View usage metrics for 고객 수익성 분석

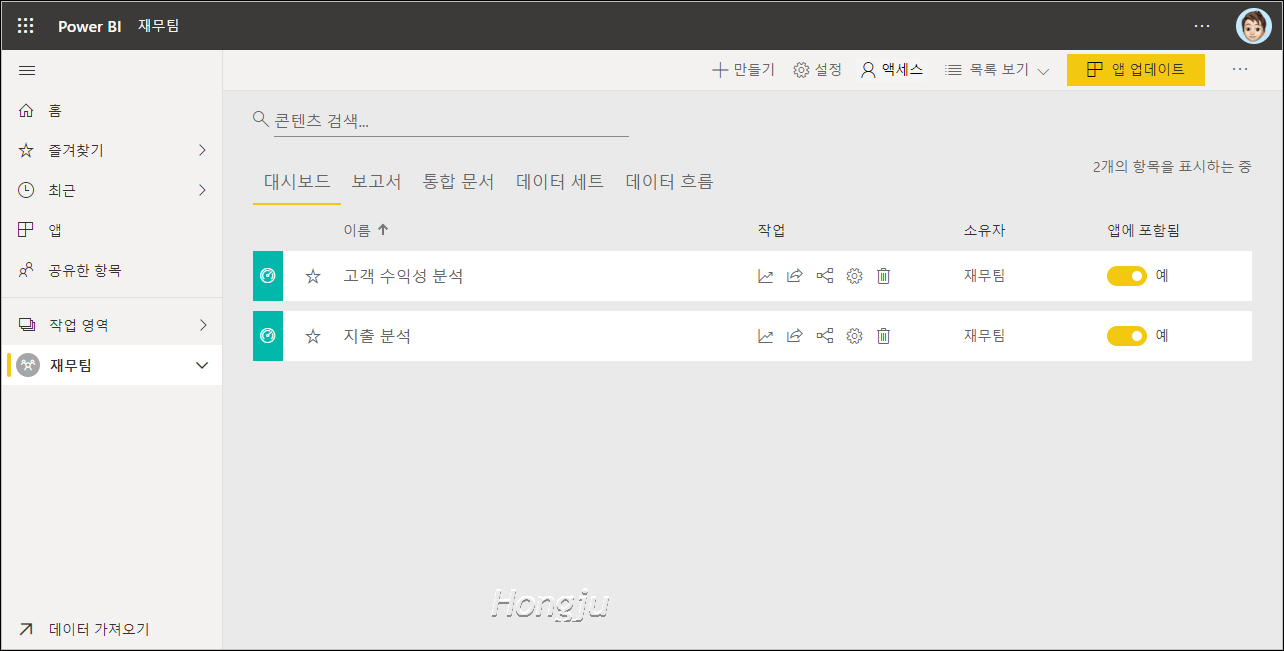coord(766,276)
